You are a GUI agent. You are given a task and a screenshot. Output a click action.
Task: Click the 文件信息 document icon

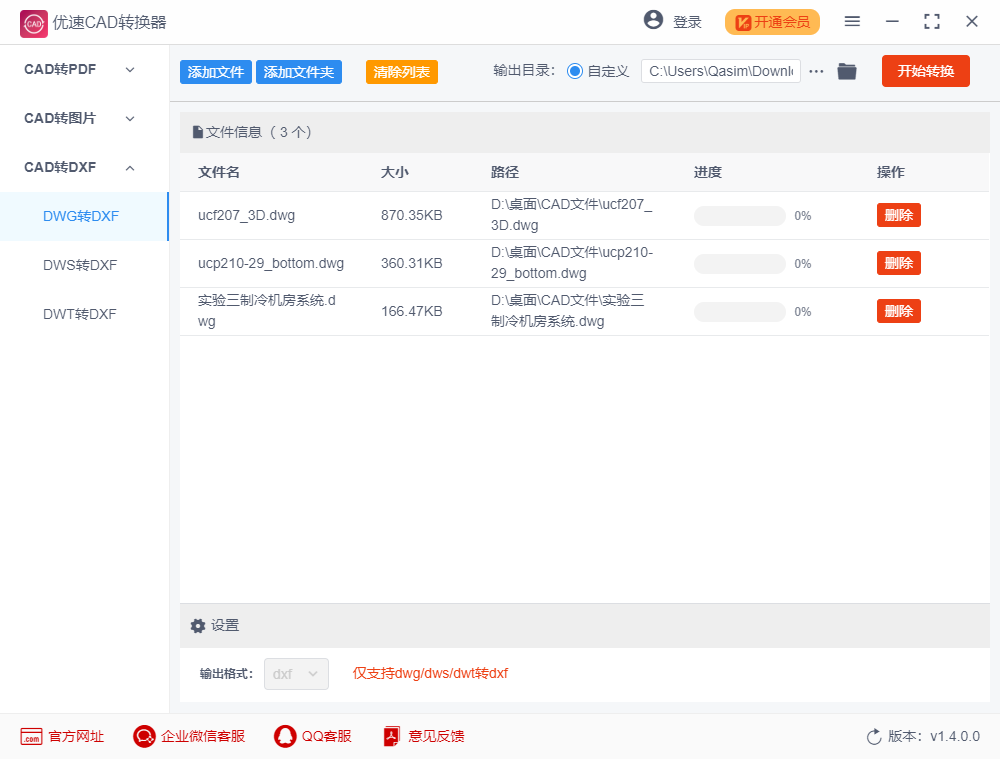[198, 131]
